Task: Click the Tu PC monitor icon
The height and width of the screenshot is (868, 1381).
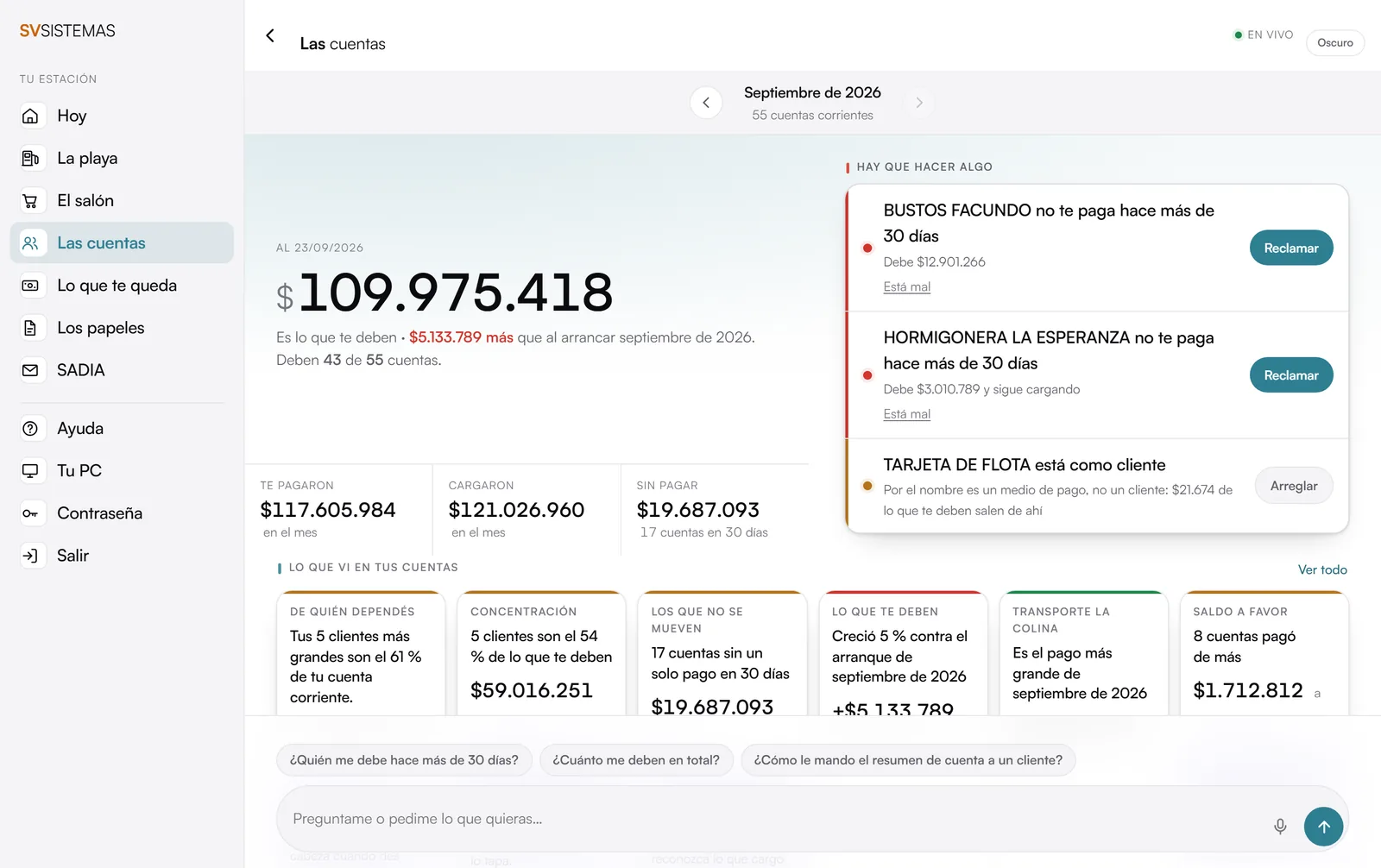Action: pyautogui.click(x=30, y=470)
